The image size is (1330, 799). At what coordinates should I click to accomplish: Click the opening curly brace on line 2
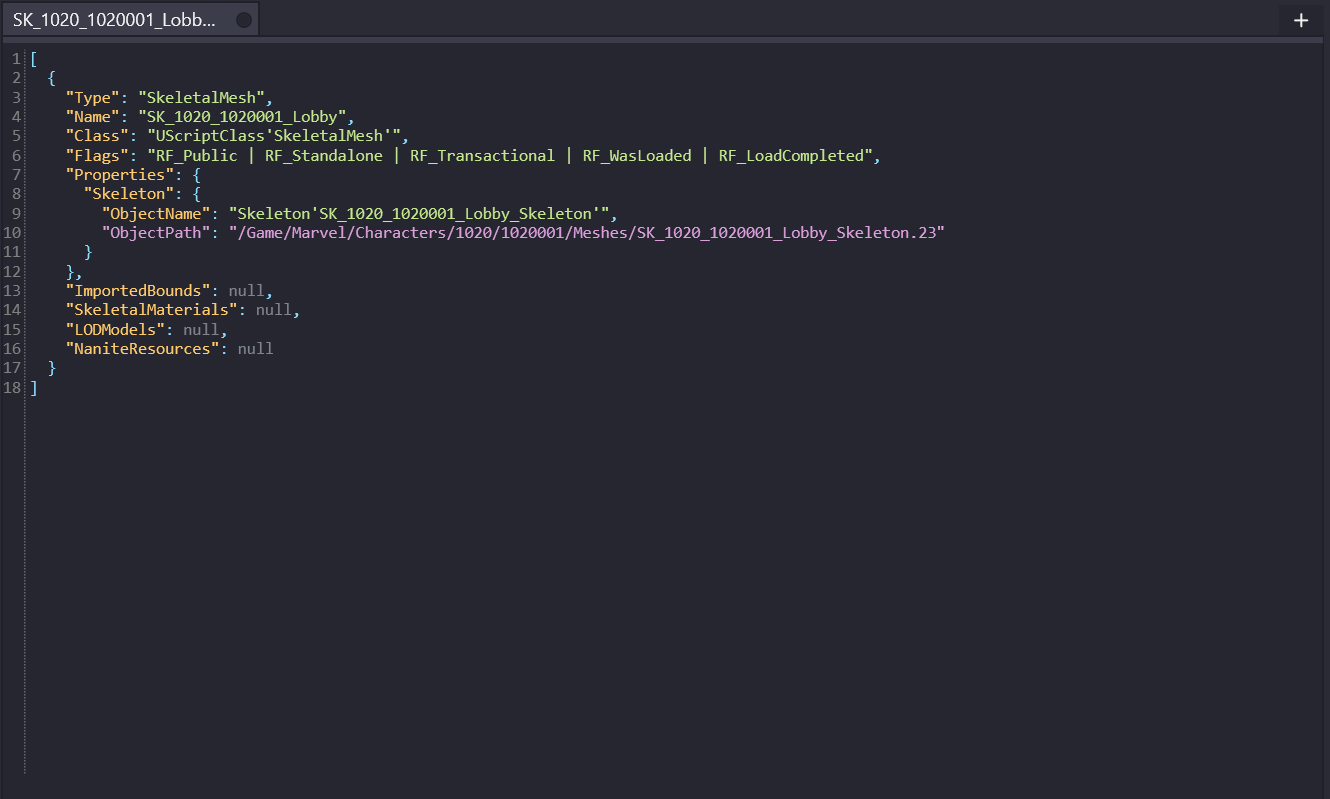tap(52, 78)
